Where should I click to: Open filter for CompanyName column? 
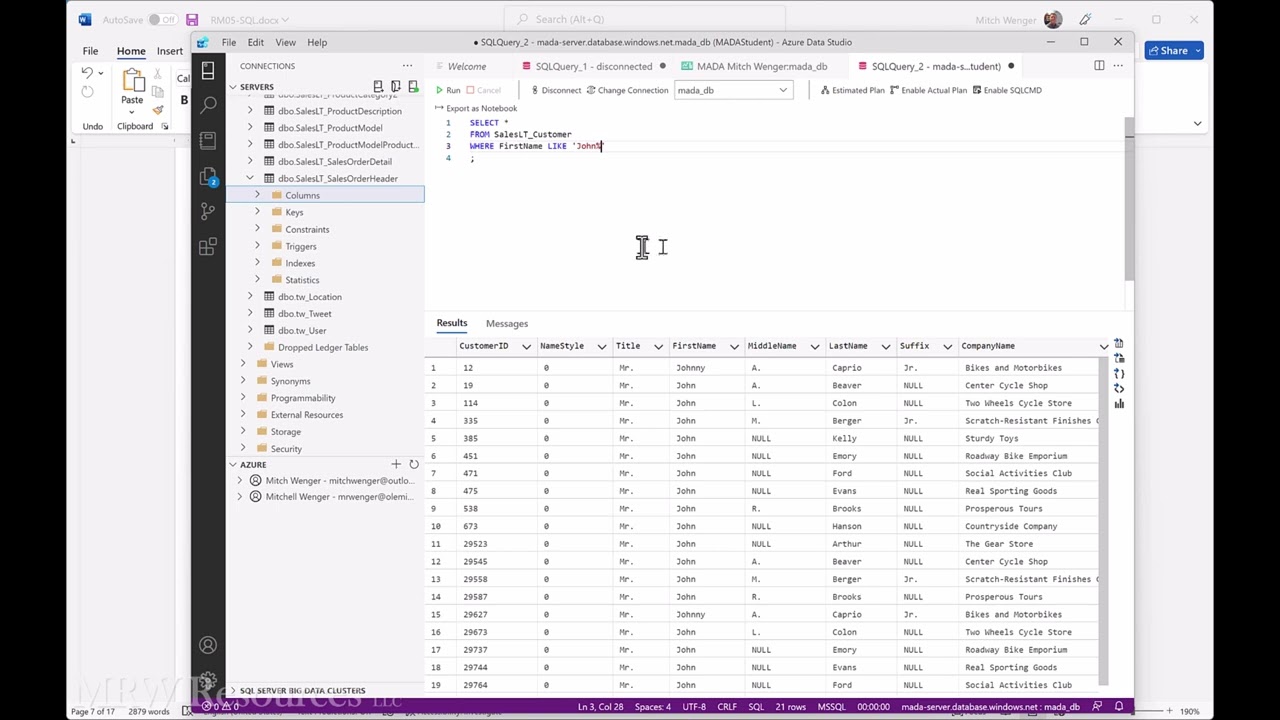click(x=1104, y=346)
